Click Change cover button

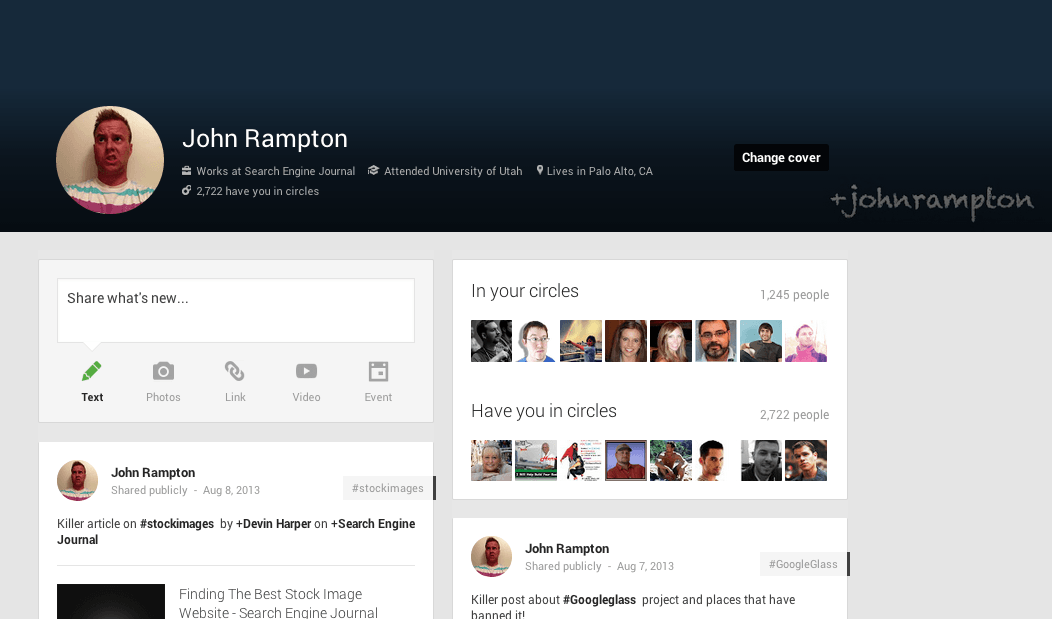point(781,158)
